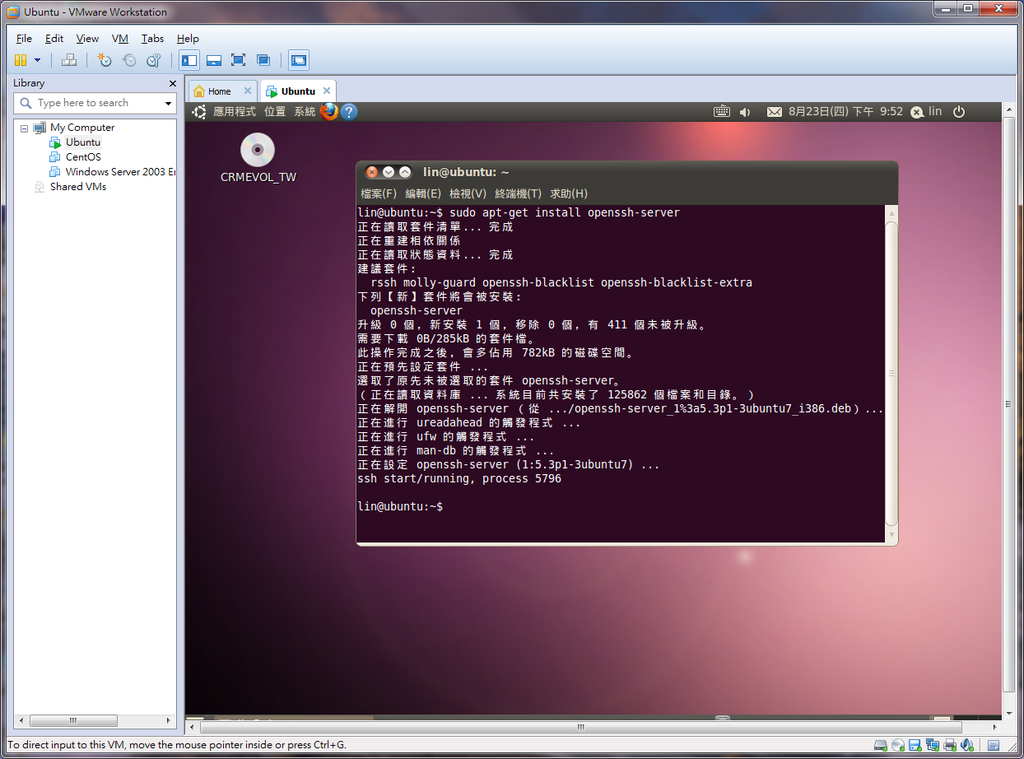Select the Windows Server 2003 VM
1024x759 pixels.
[x=120, y=172]
